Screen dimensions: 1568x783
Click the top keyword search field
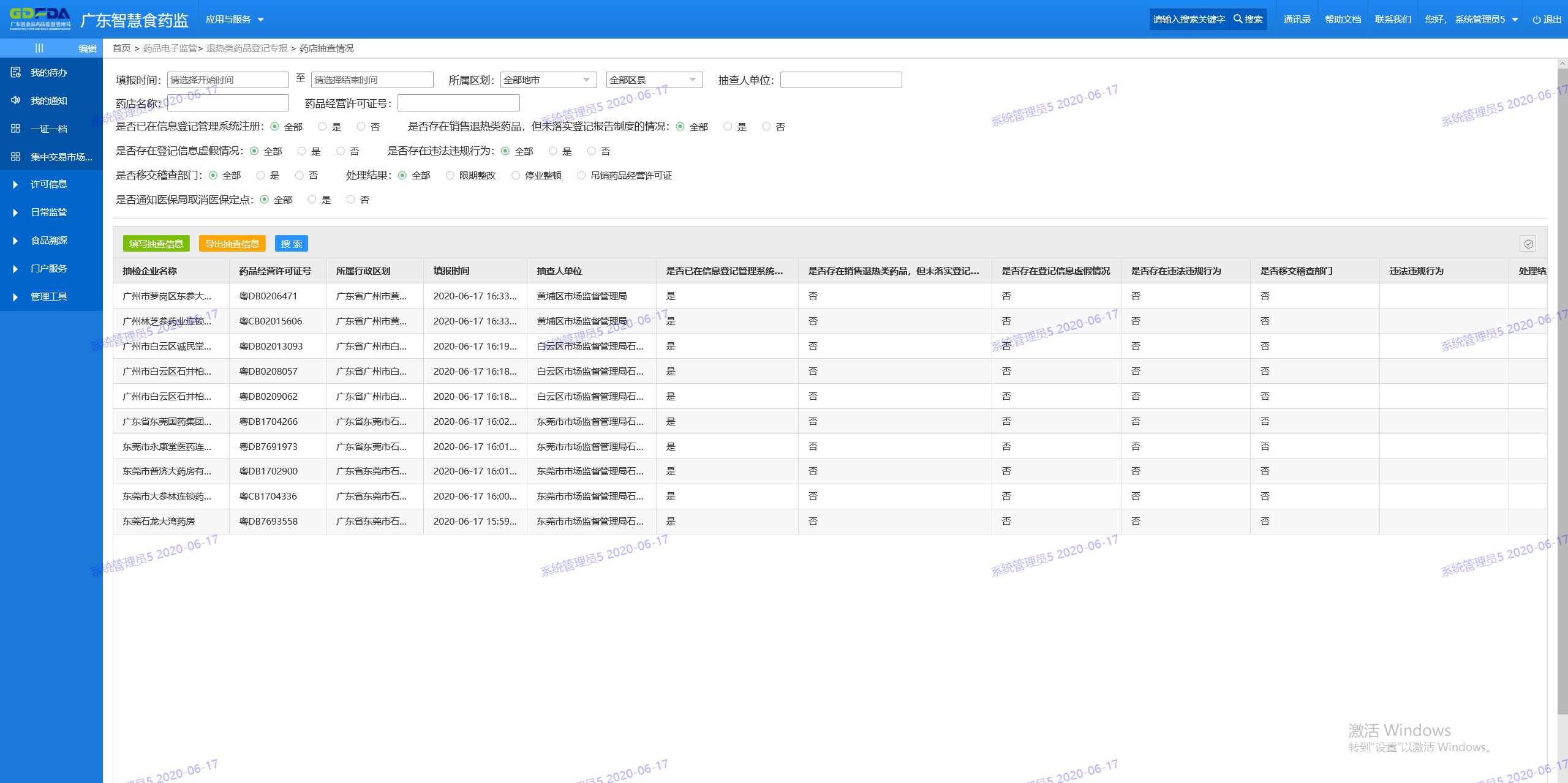click(x=1189, y=20)
